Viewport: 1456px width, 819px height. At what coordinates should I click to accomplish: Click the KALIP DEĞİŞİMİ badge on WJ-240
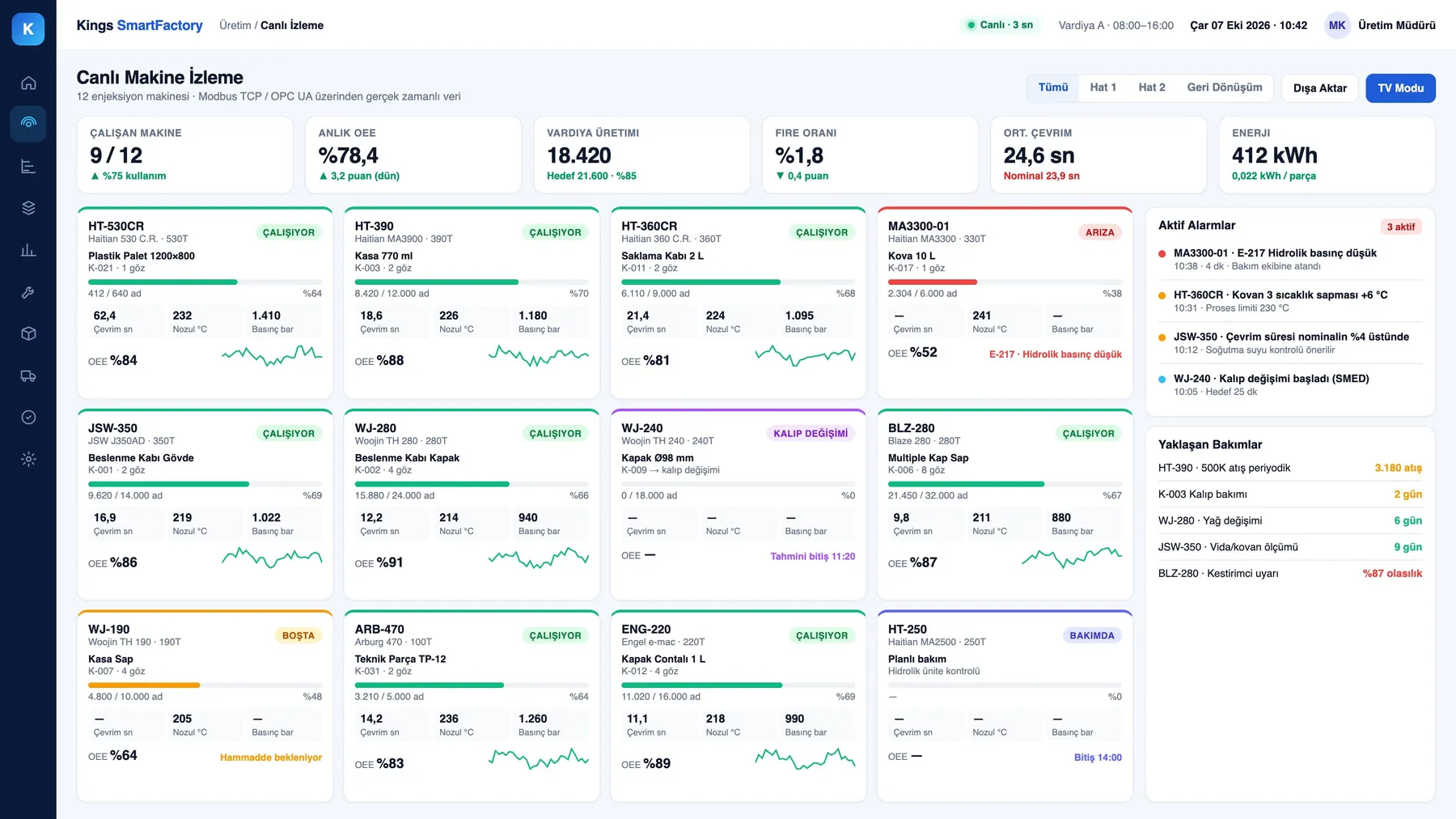click(811, 434)
